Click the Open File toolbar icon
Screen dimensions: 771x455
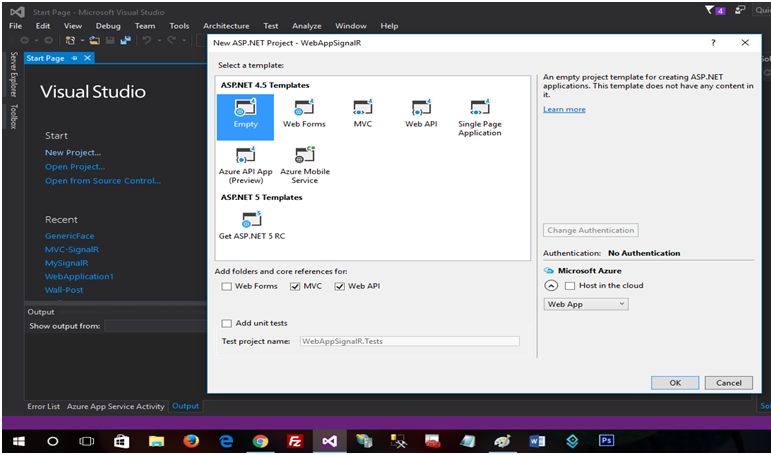(94, 40)
